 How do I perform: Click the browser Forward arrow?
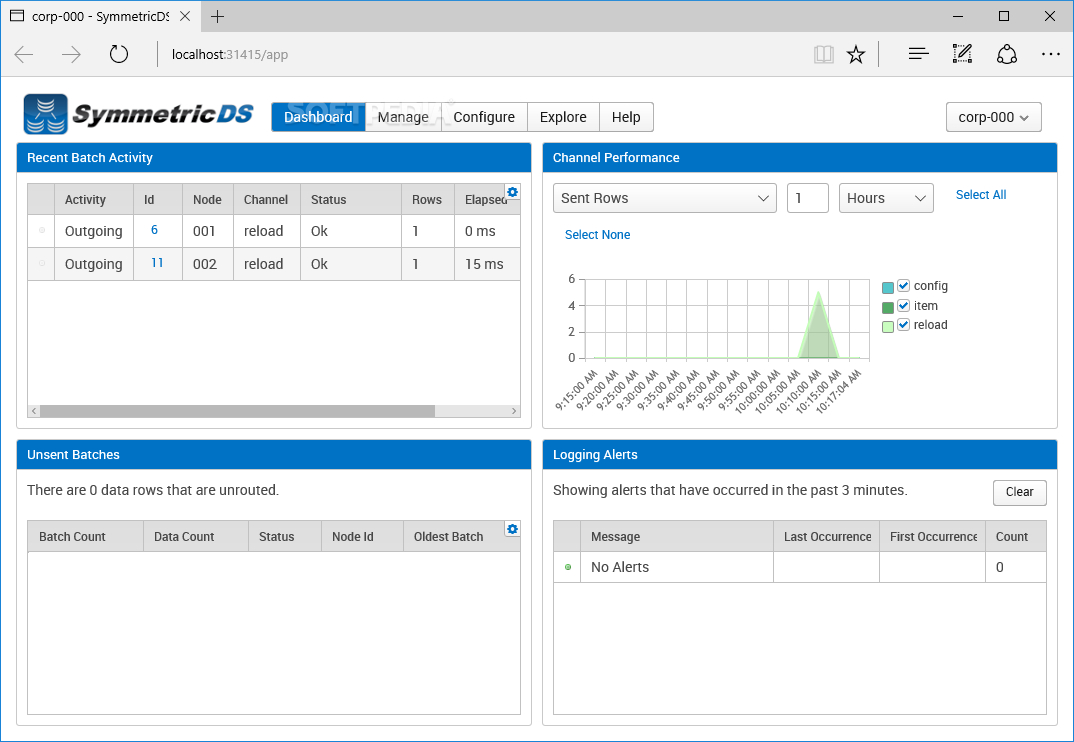pyautogui.click(x=71, y=54)
